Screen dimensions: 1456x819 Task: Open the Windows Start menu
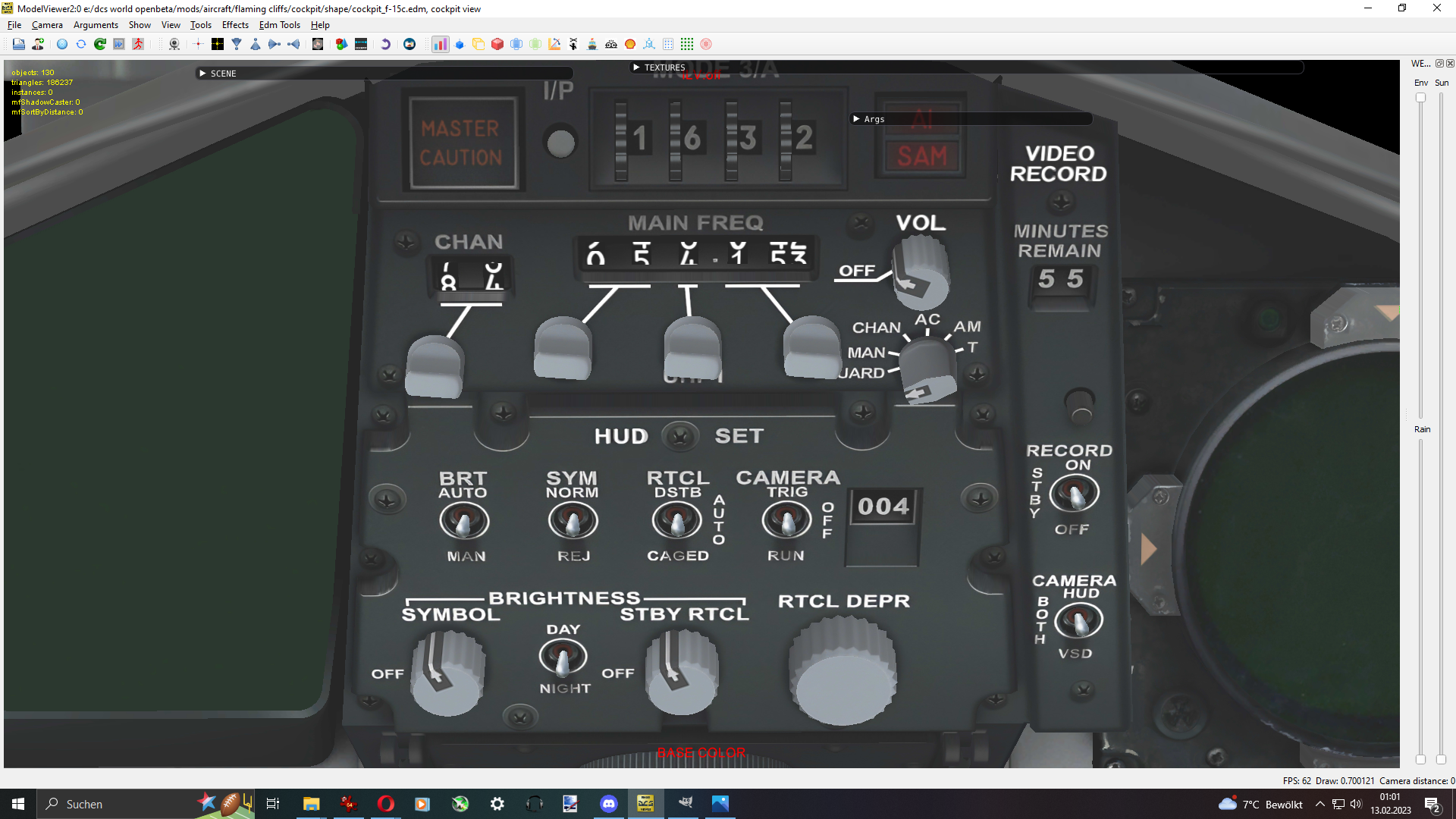[x=18, y=804]
